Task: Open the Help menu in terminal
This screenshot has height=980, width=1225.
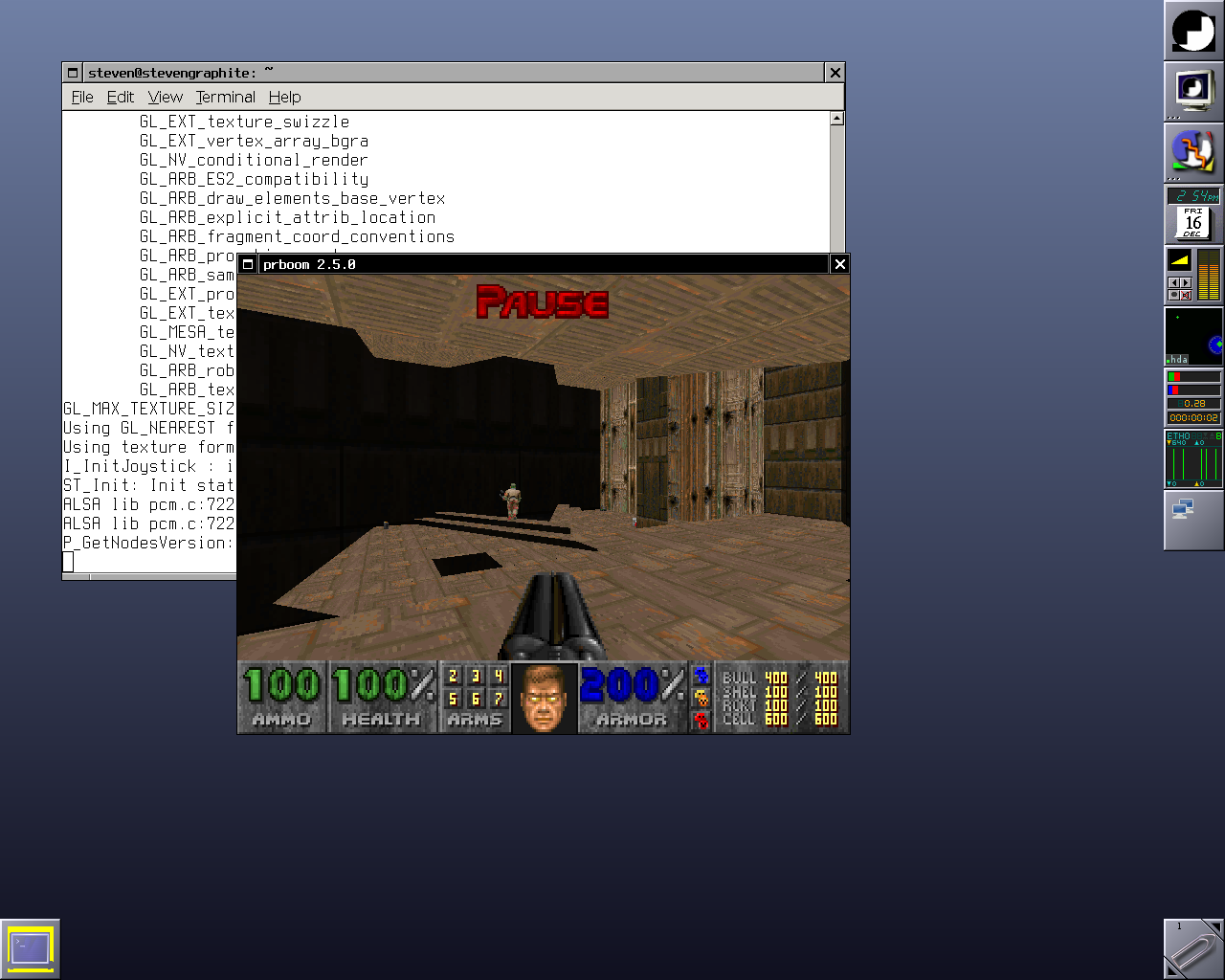Action: (x=284, y=97)
